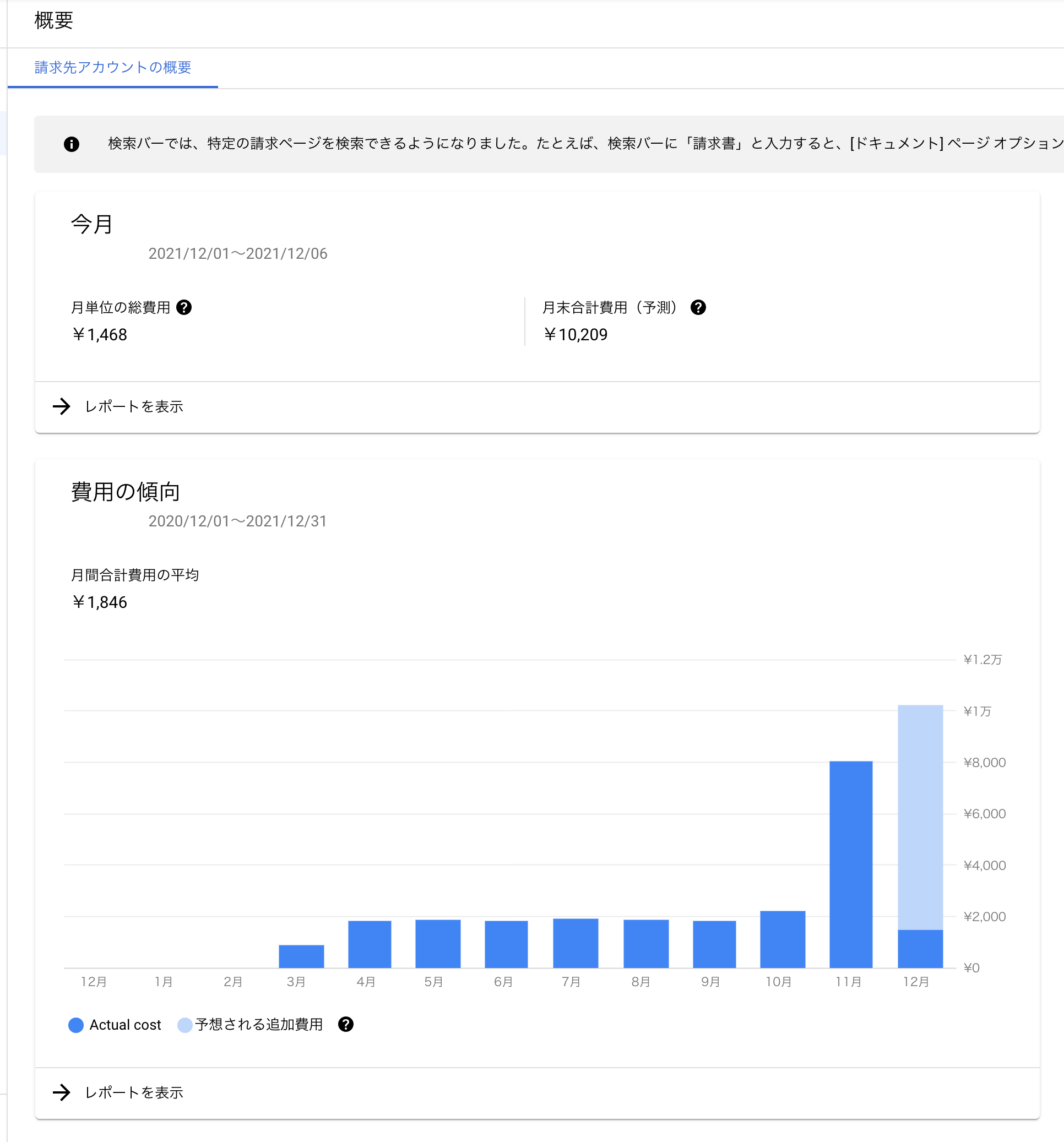Click the 2020/12/01〜2021/12/31 date range
Screen dimensions: 1064x1142
point(238,521)
